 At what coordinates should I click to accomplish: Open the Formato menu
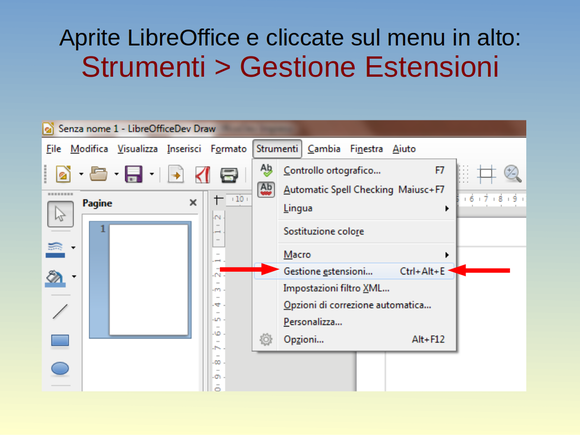(229, 149)
